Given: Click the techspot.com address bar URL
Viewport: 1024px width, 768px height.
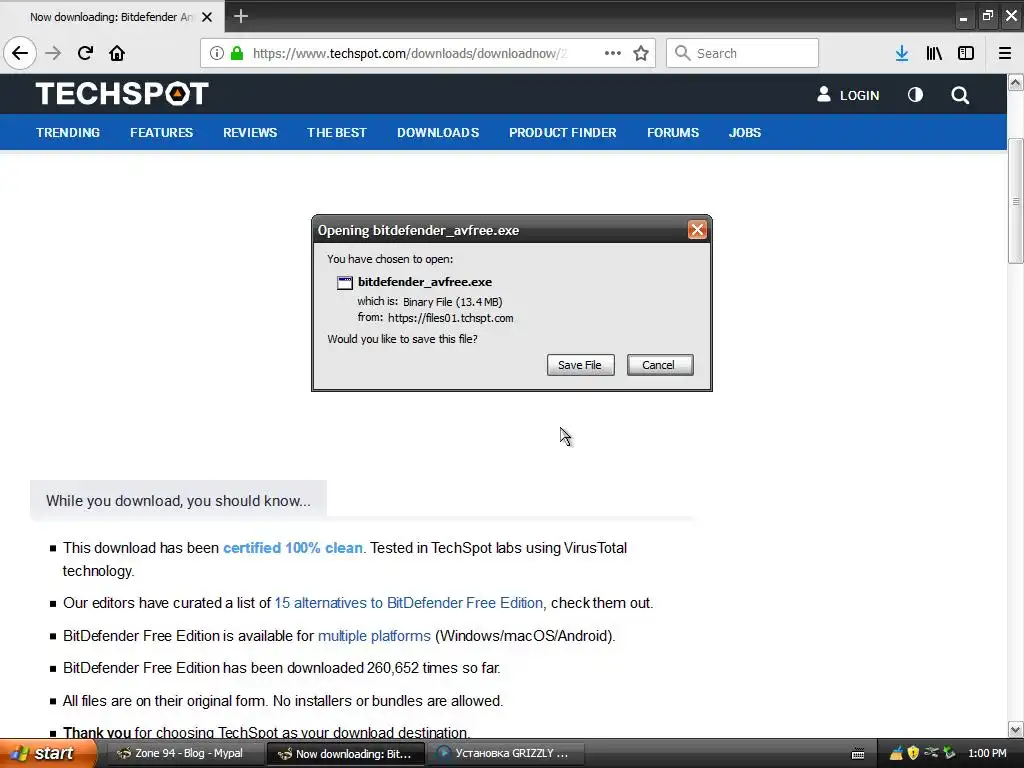Looking at the screenshot, I should click(409, 53).
